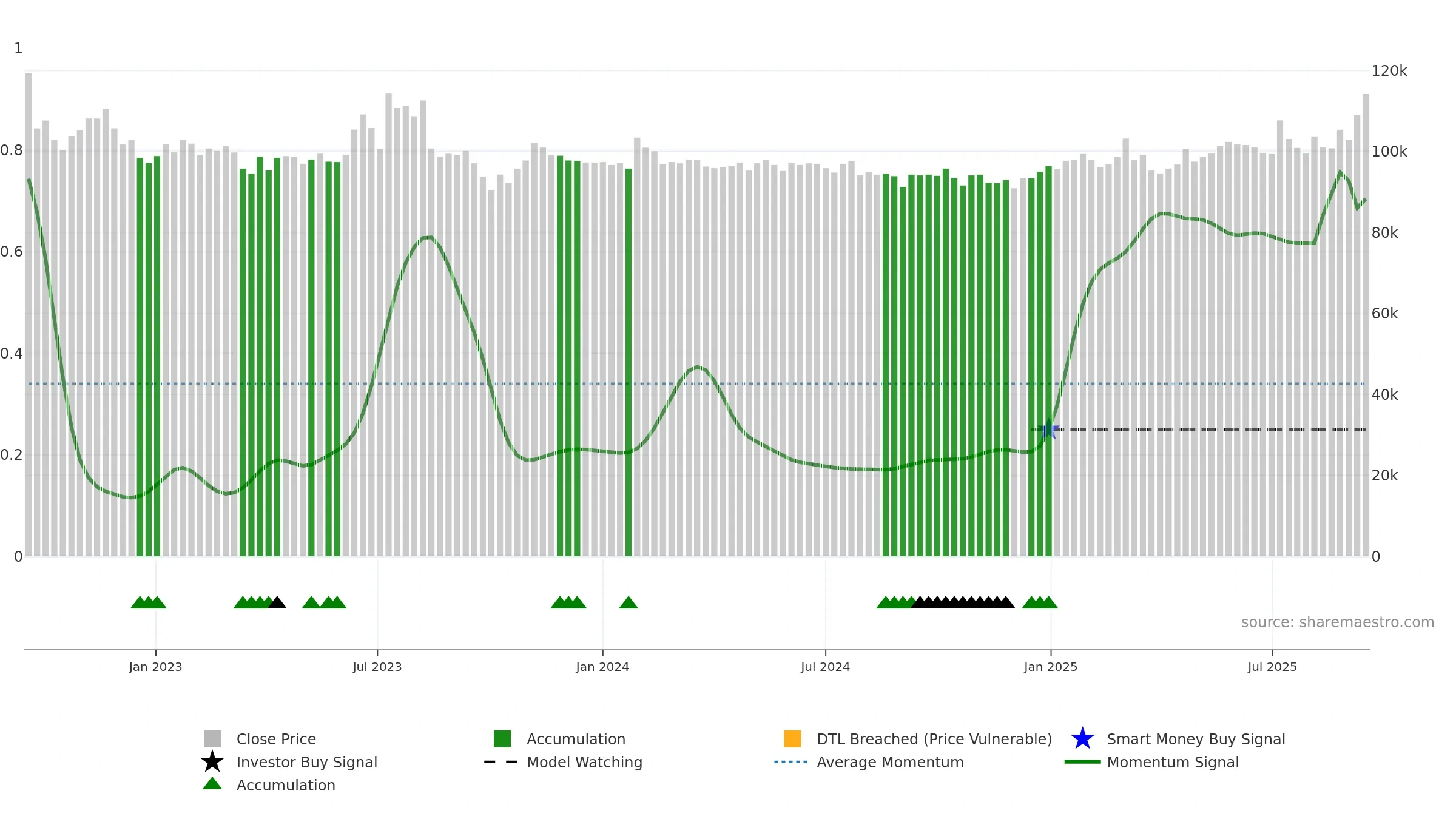Click the orange DTL Breached legend square
This screenshot has width=1456, height=819.
tap(792, 739)
